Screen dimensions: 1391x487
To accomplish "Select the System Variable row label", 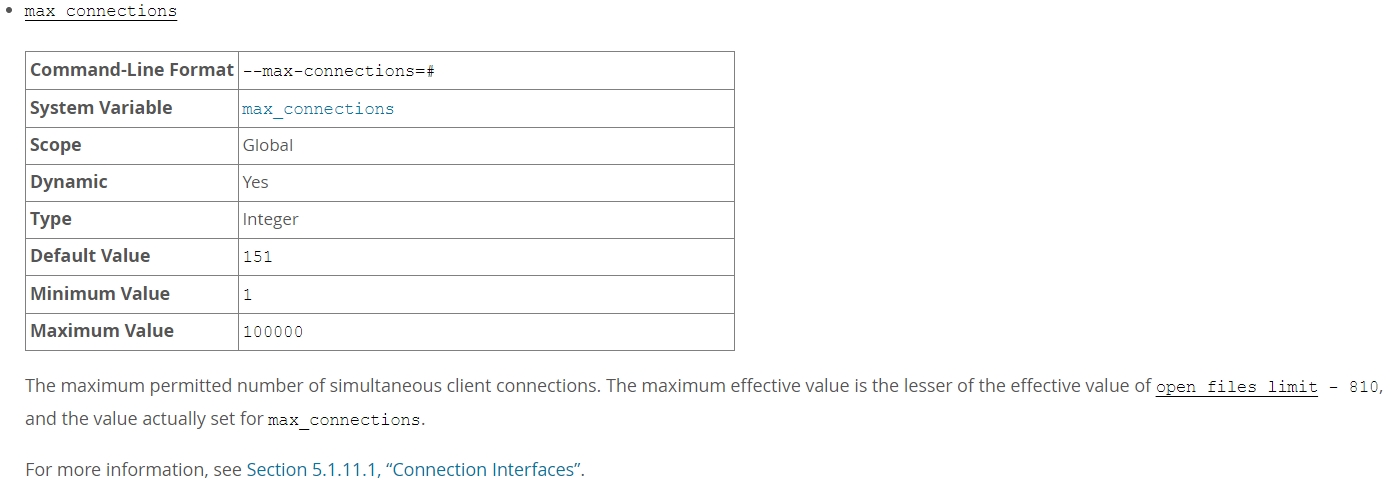I will [x=101, y=108].
